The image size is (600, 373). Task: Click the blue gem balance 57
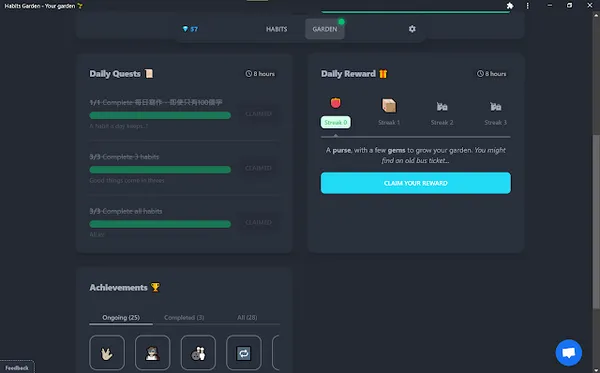point(190,29)
